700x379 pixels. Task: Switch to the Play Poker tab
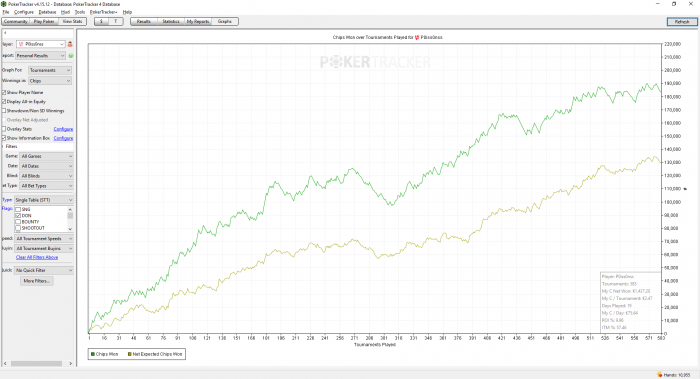click(x=44, y=21)
